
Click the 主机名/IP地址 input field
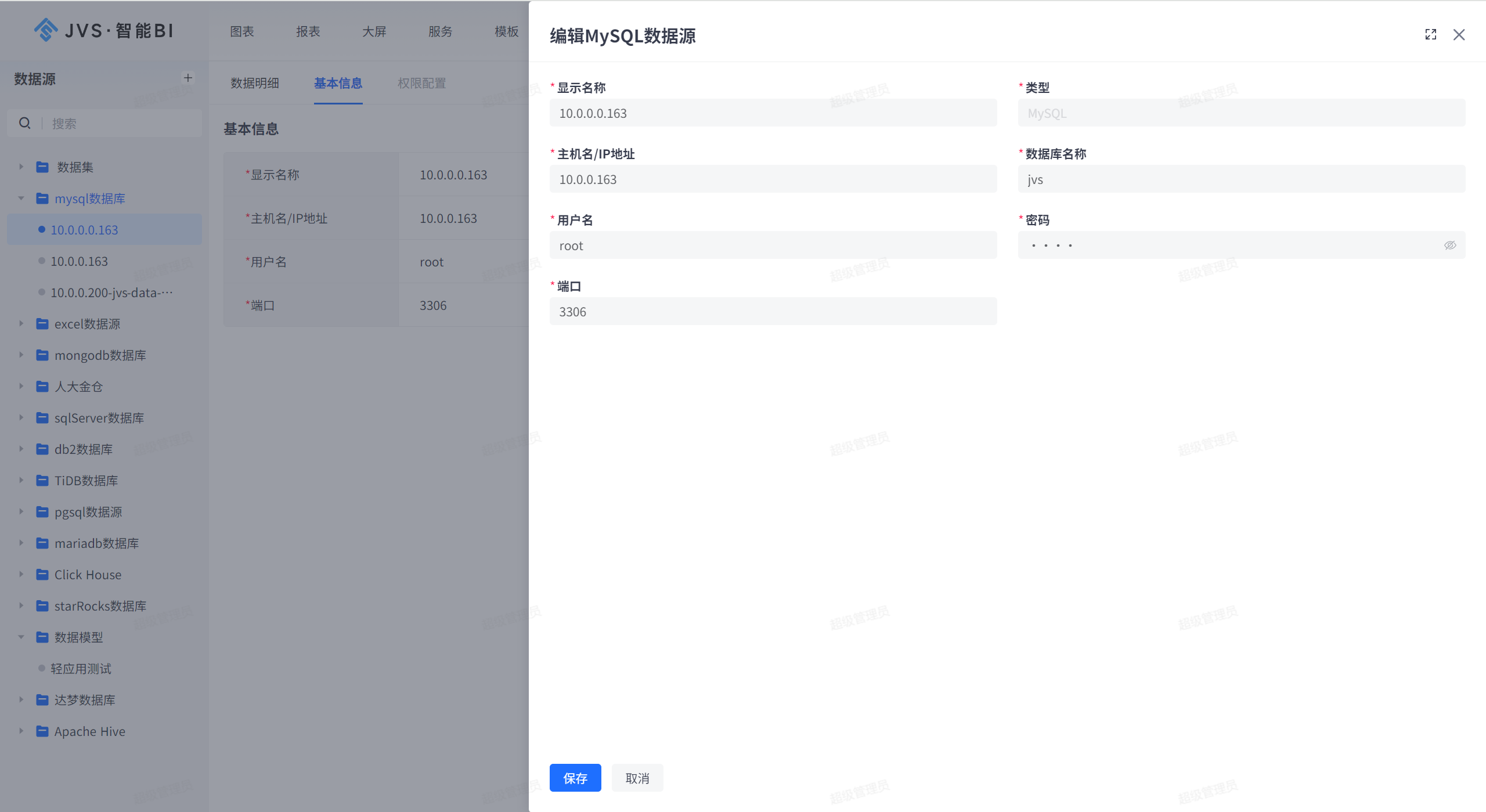[x=773, y=179]
